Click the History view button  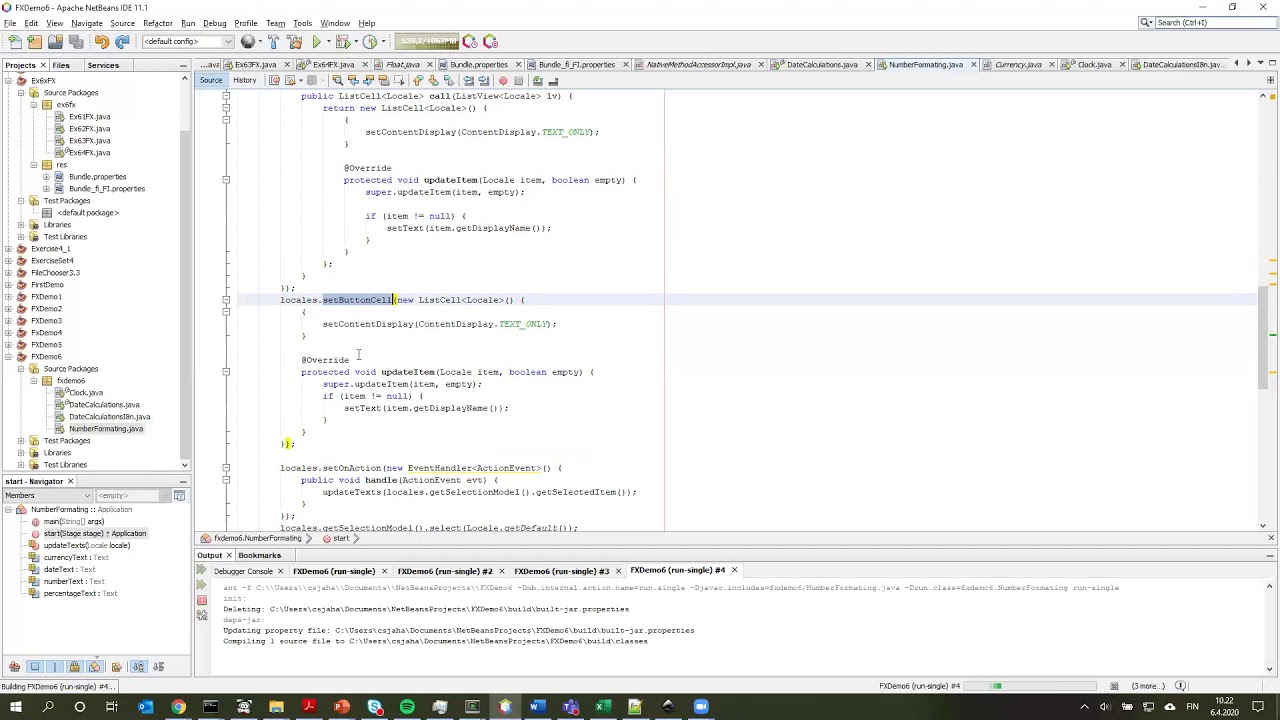pos(244,80)
